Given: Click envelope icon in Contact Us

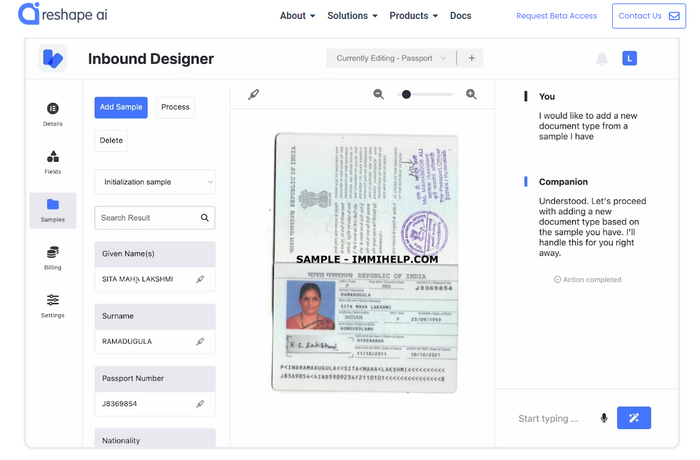Looking at the screenshot, I should [x=674, y=16].
